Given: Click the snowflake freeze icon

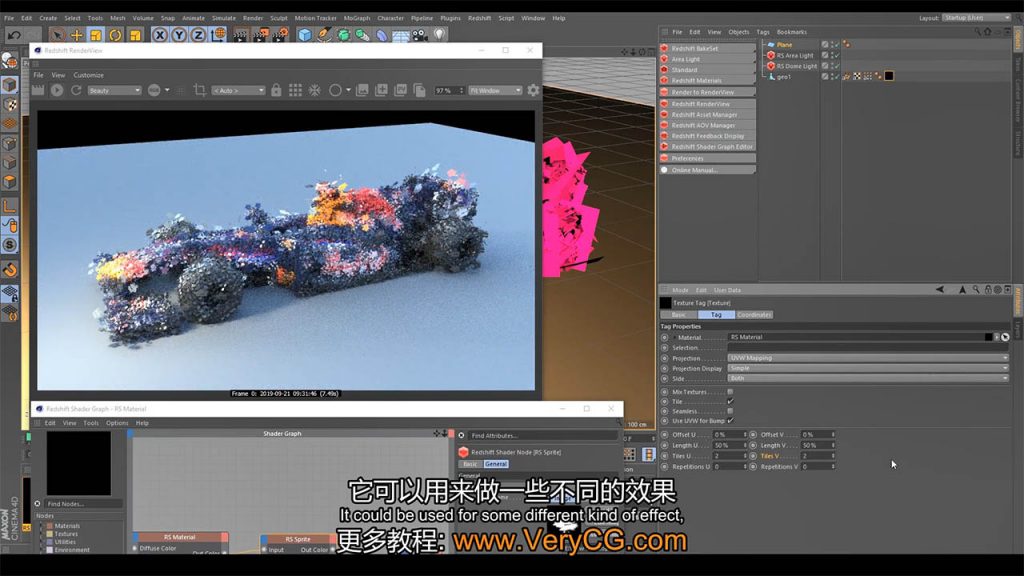Looking at the screenshot, I should click(315, 90).
